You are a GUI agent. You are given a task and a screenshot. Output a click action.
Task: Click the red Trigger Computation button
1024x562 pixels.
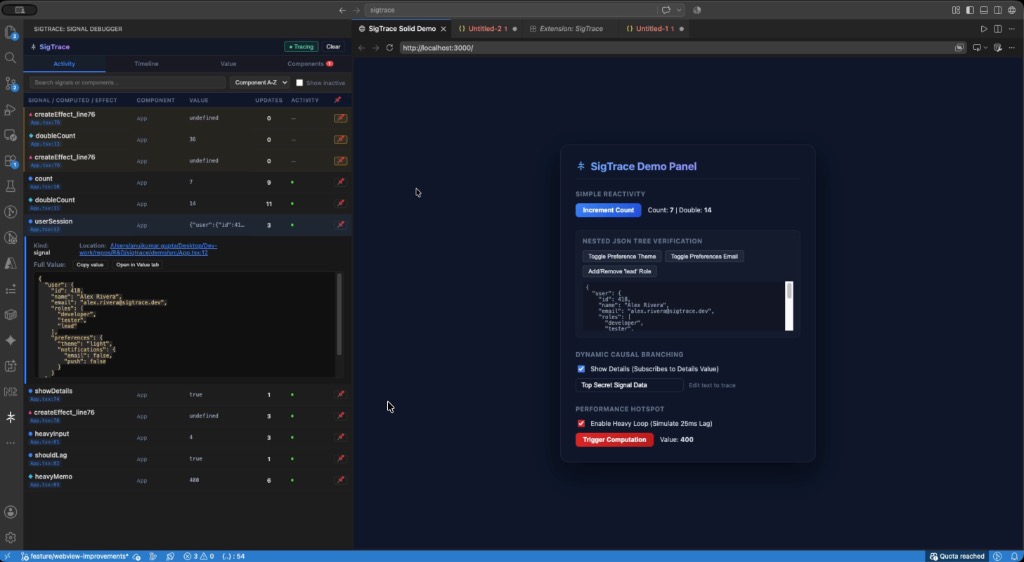(x=614, y=440)
